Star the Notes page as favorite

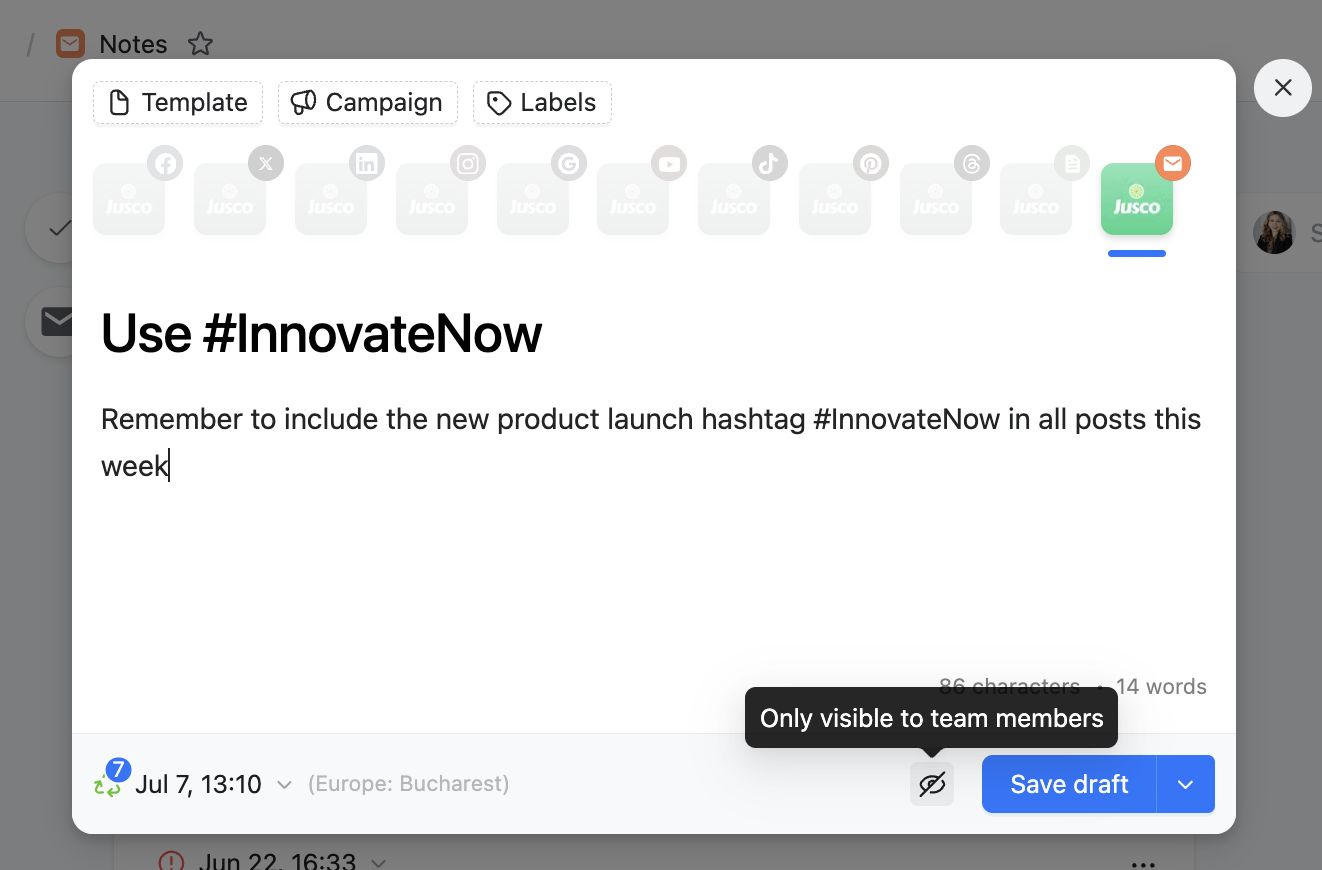201,44
